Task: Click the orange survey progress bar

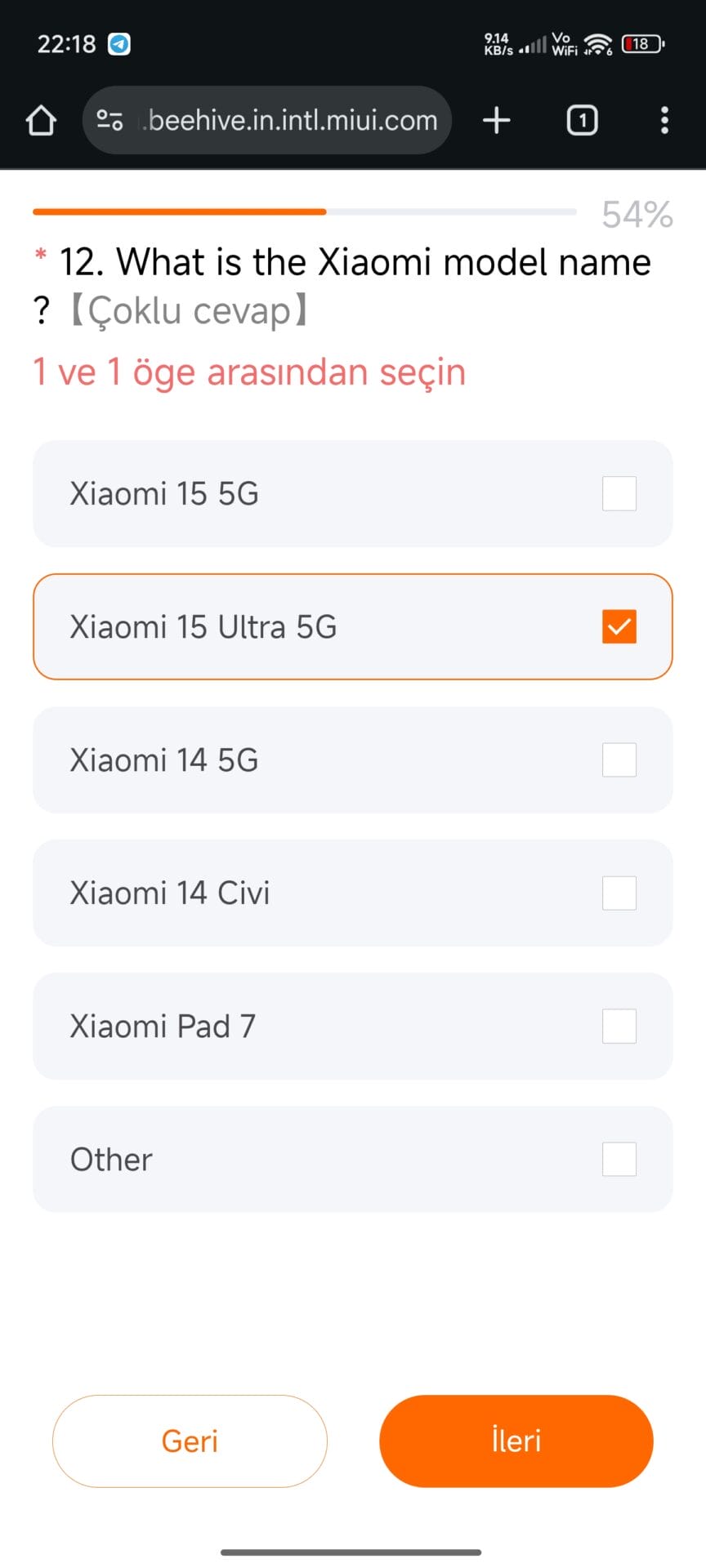Action: 180,212
